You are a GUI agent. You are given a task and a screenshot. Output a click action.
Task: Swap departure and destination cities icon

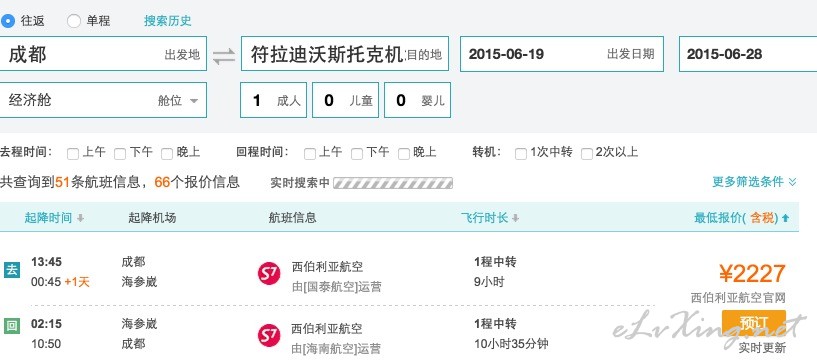coord(224,56)
